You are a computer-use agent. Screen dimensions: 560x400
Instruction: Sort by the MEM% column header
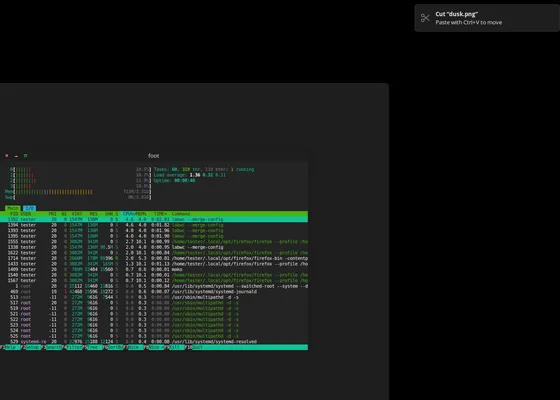coord(141,214)
